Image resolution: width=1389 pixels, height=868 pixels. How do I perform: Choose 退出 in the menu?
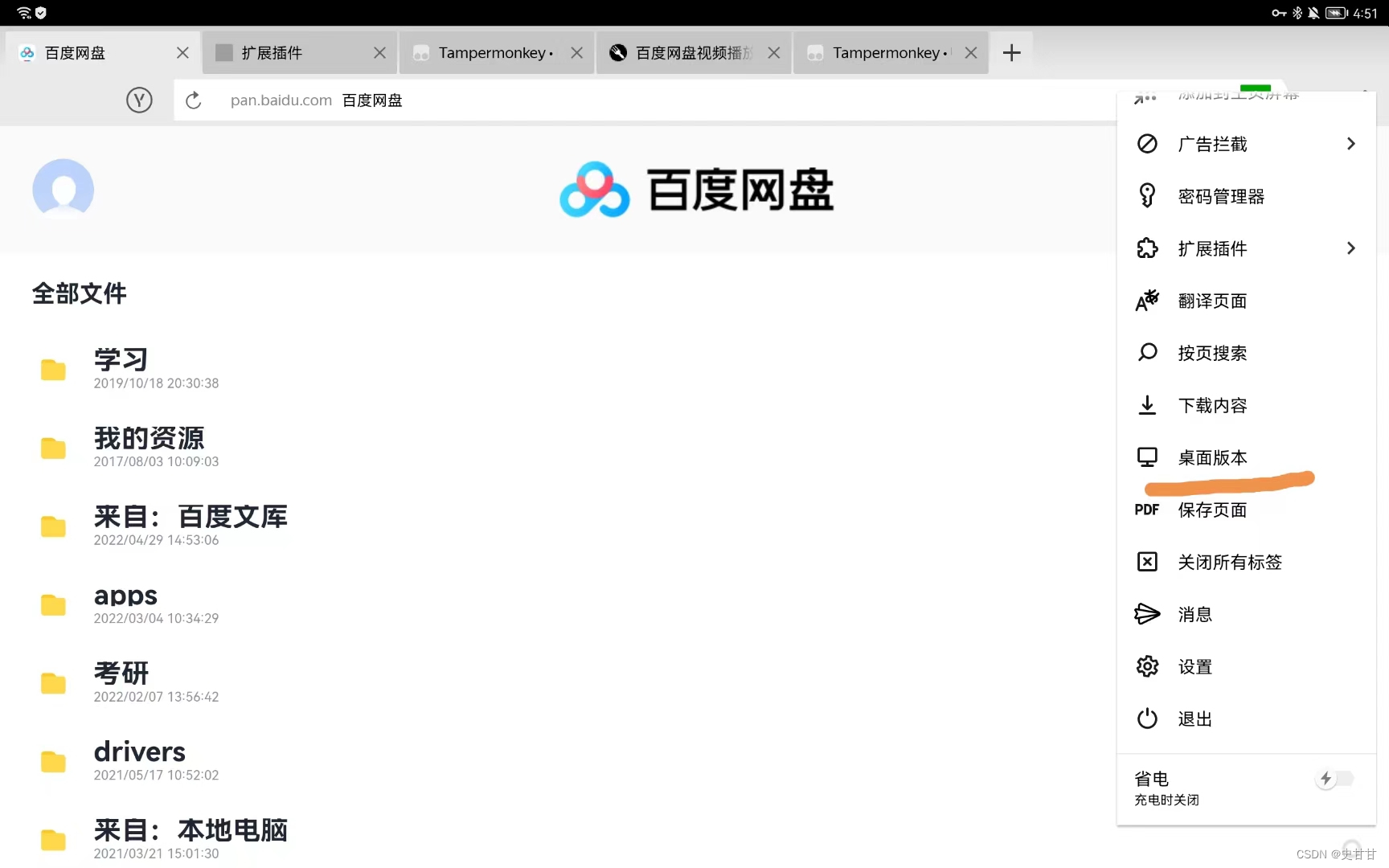pyautogui.click(x=1246, y=719)
